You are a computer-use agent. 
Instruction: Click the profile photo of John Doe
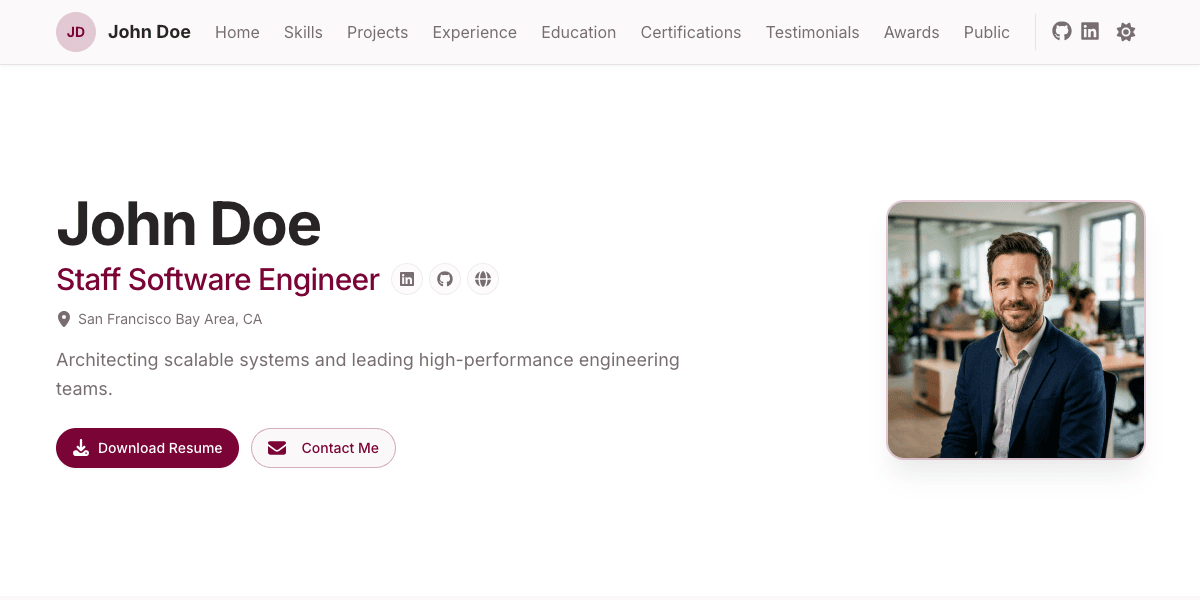[1015, 330]
